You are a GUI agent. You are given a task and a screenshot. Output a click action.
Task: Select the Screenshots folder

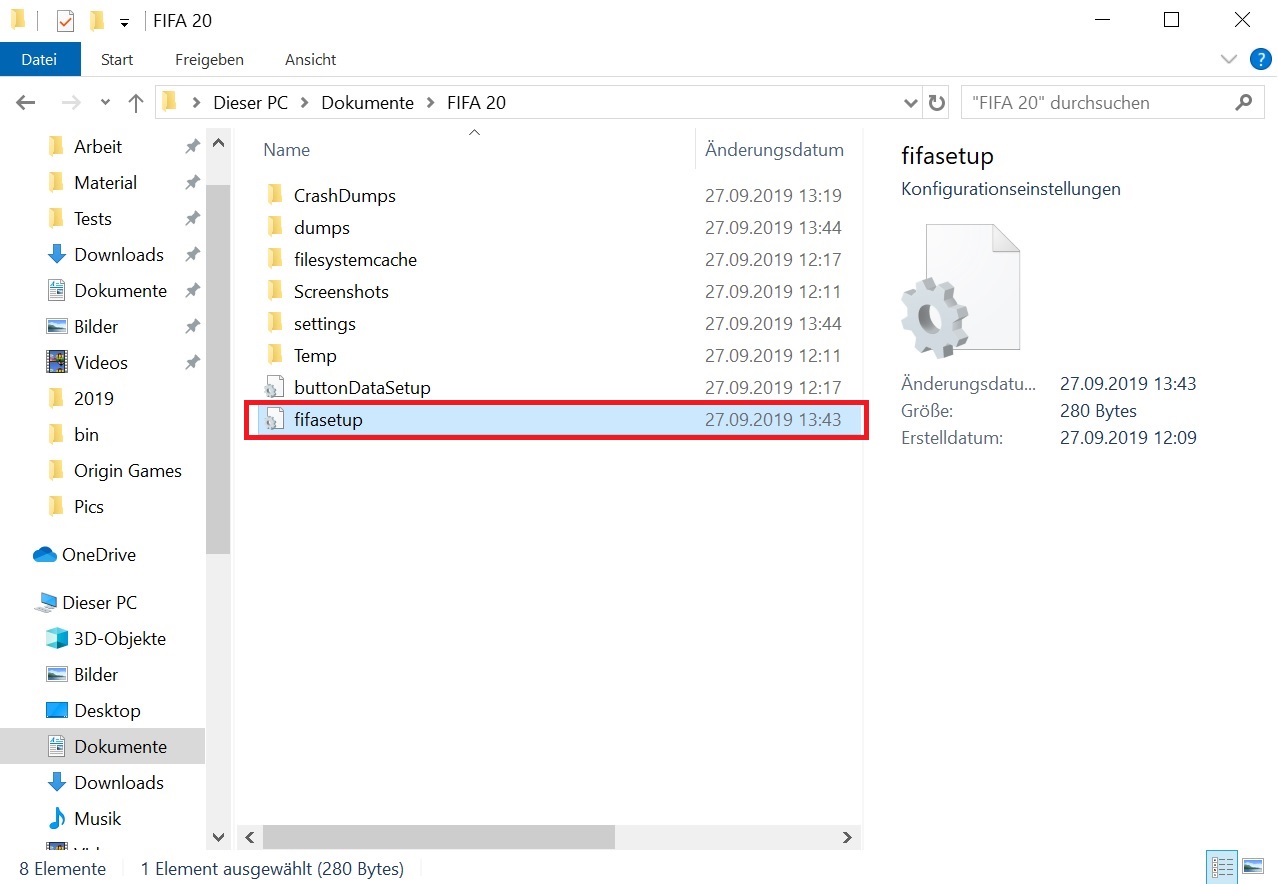[x=341, y=291]
